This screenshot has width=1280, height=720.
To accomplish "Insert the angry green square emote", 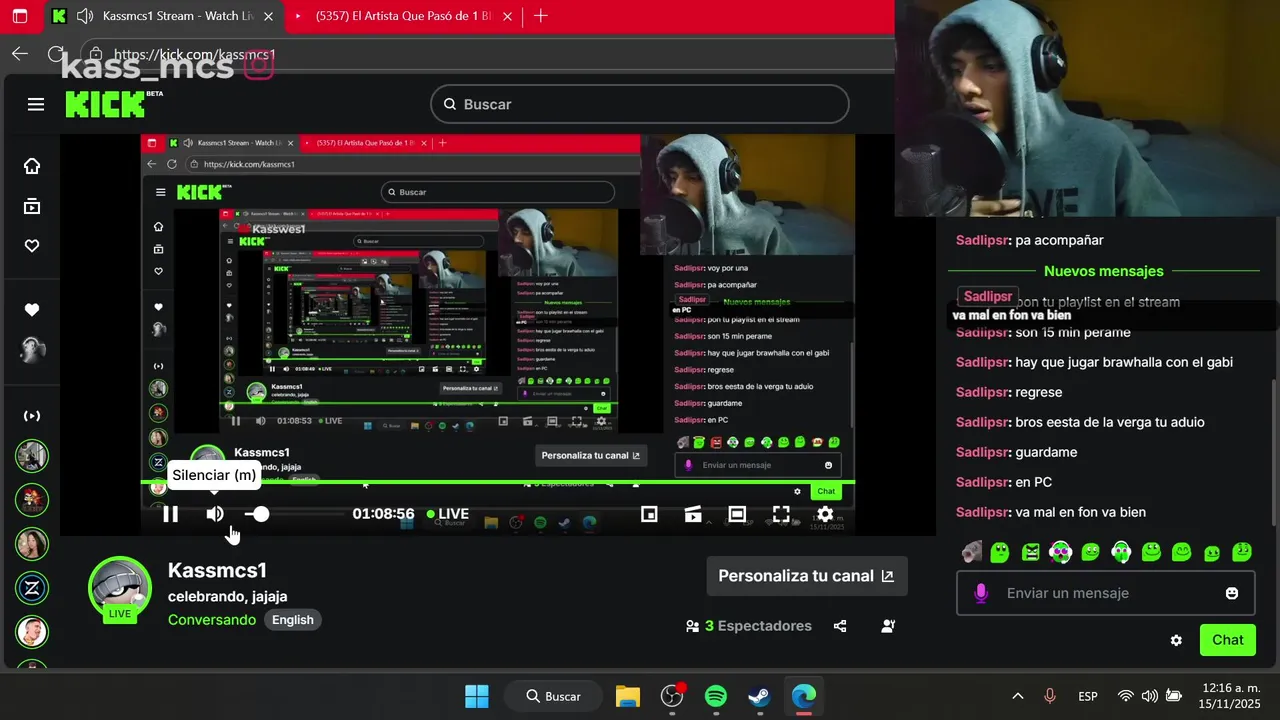I will coord(1031,552).
